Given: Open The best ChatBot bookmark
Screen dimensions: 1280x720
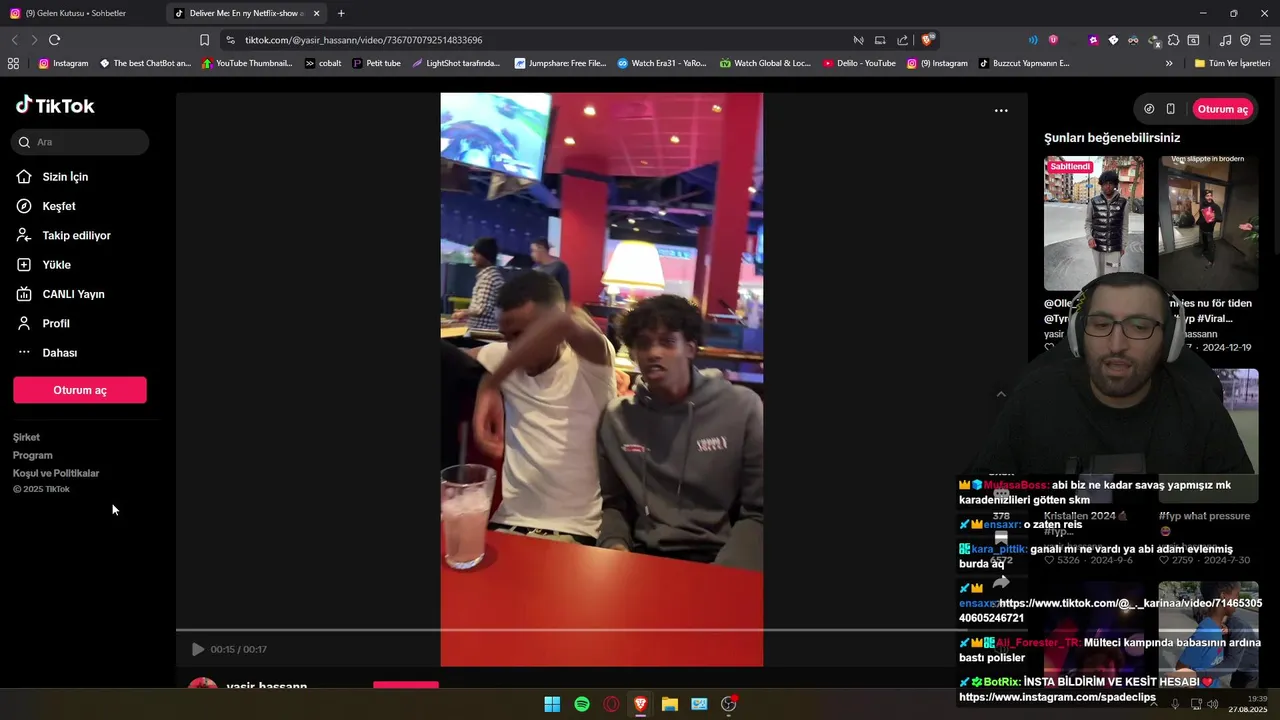Looking at the screenshot, I should pos(145,63).
